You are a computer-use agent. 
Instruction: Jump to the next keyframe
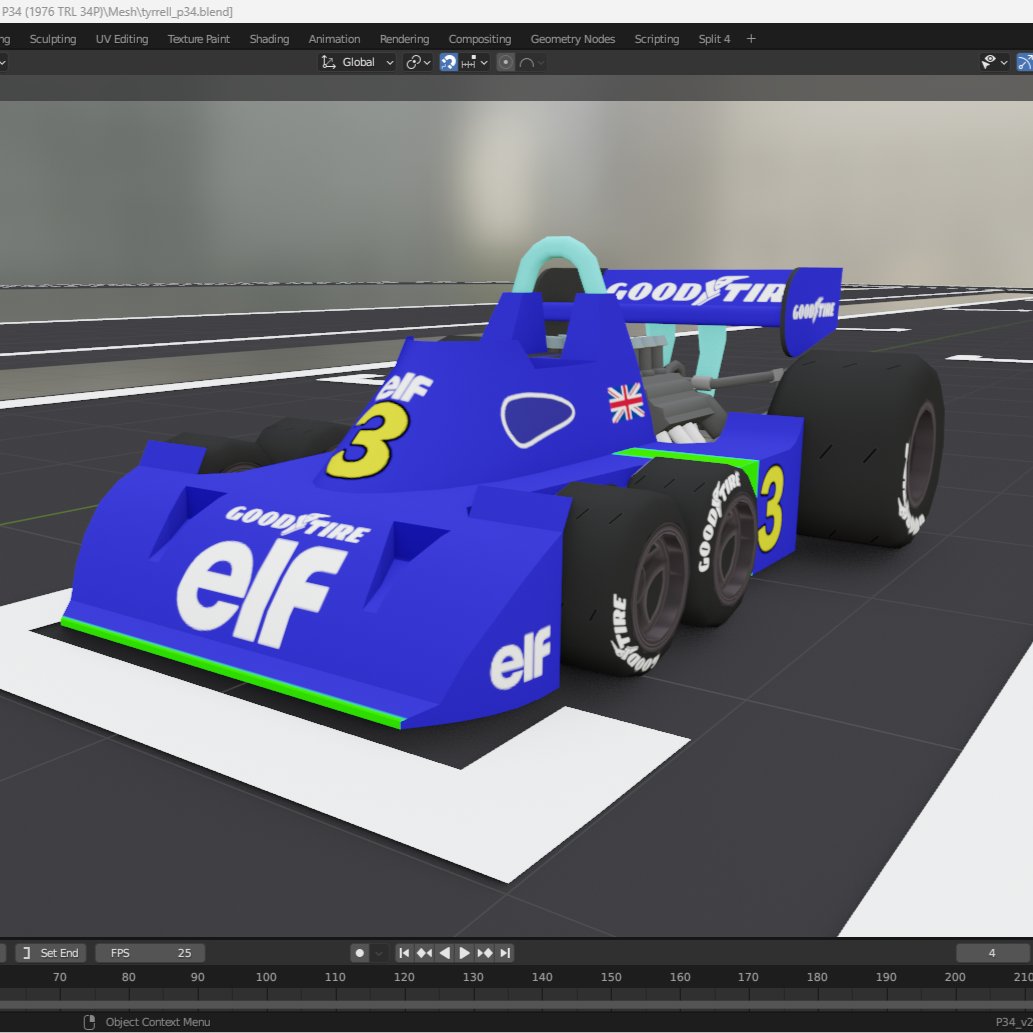(x=485, y=953)
